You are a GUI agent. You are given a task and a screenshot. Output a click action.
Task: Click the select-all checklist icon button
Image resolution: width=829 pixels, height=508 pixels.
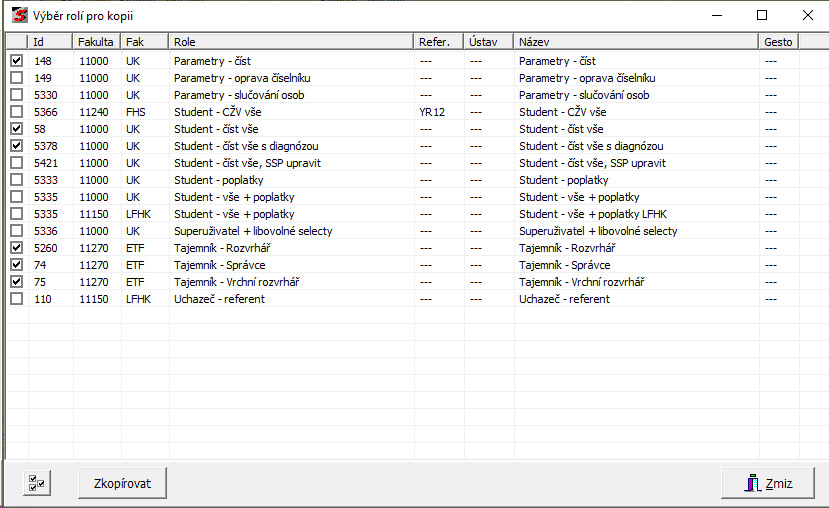[37, 483]
